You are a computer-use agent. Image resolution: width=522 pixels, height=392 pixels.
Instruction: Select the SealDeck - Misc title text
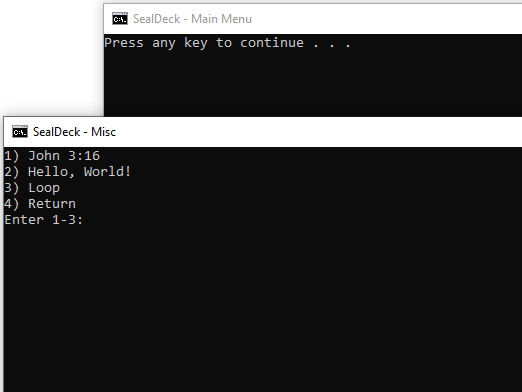pyautogui.click(x=74, y=132)
